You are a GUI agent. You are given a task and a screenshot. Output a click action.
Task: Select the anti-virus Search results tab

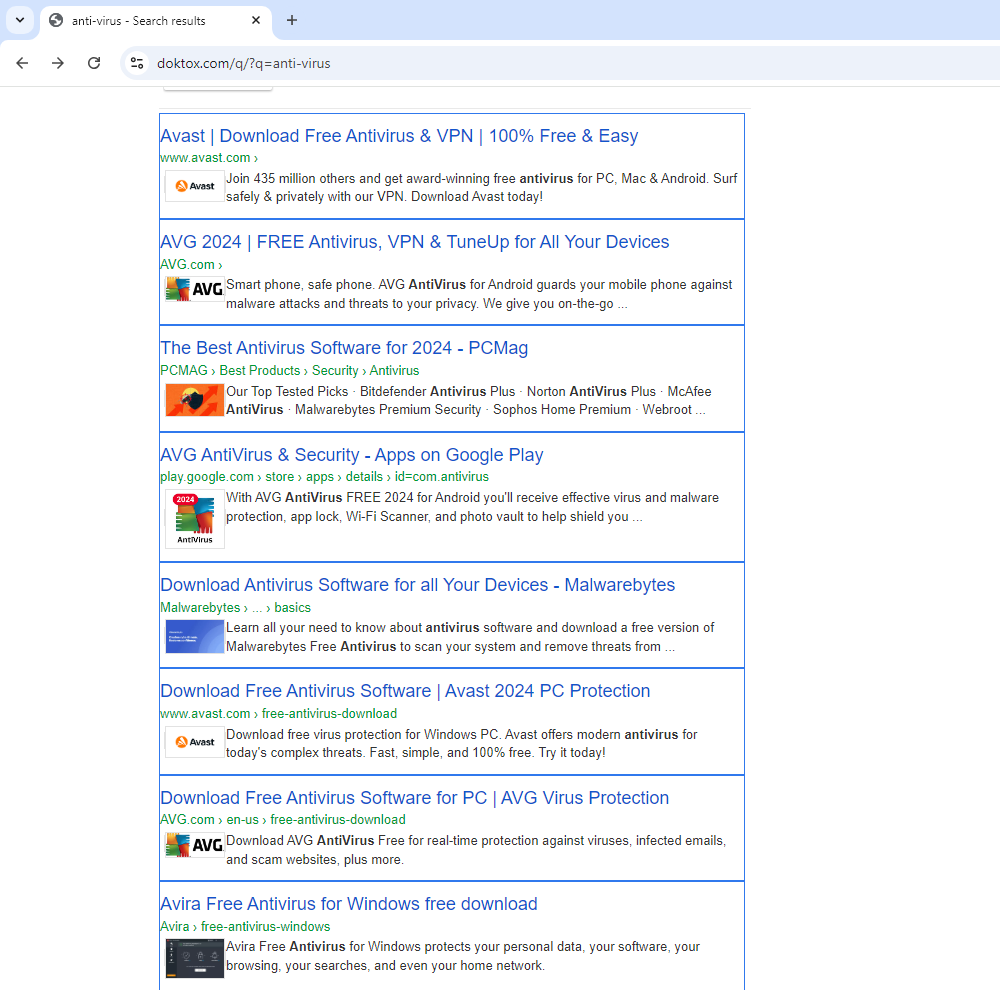pyautogui.click(x=140, y=20)
